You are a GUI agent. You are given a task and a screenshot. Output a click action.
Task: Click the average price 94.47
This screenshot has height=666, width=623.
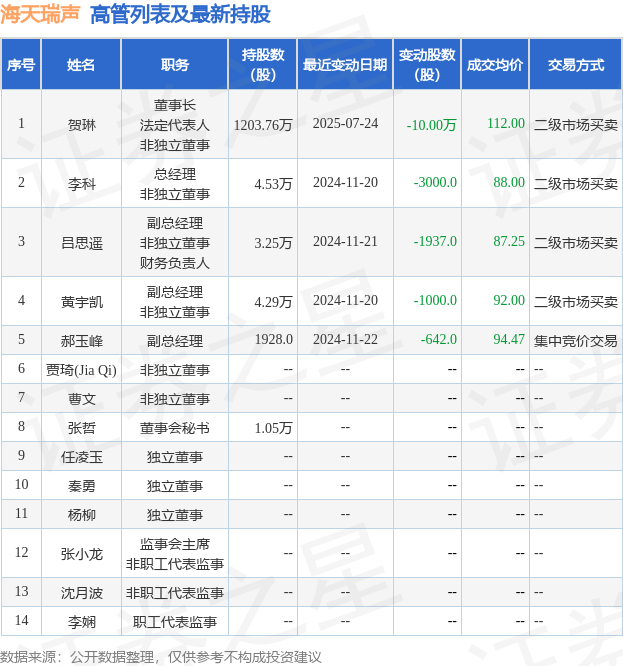(509, 339)
